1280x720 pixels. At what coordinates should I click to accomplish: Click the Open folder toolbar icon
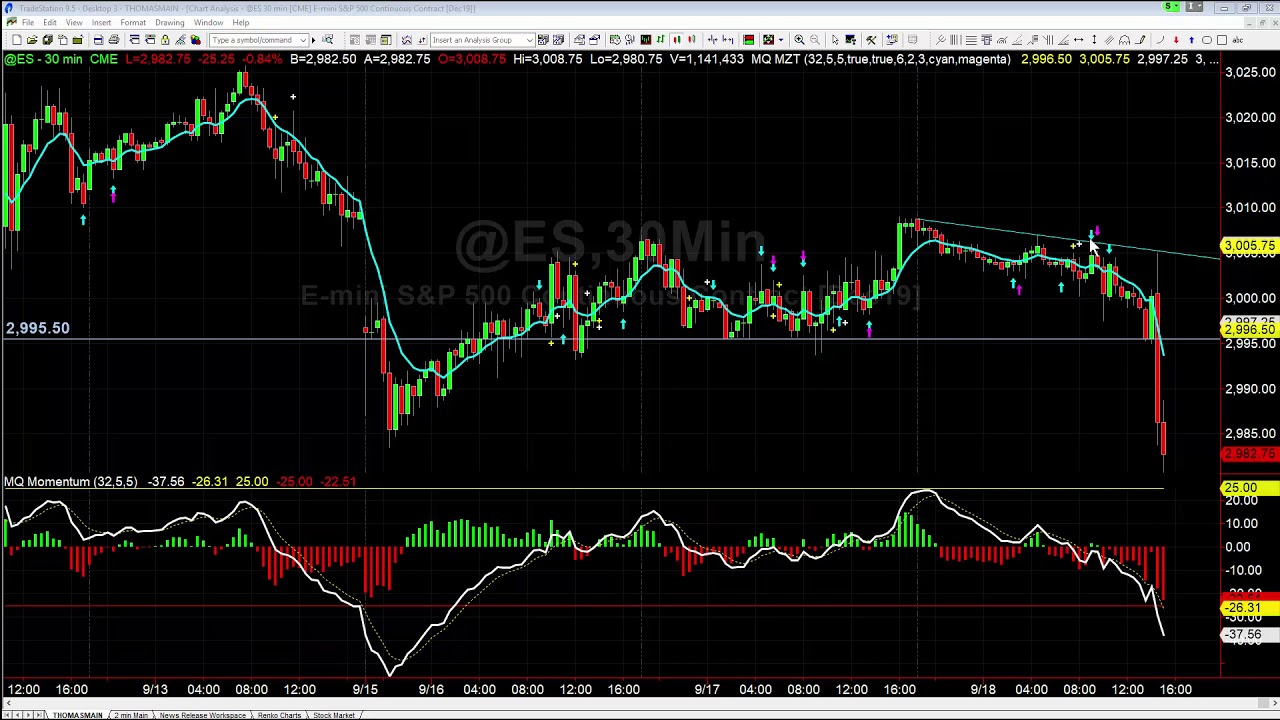tap(32, 40)
